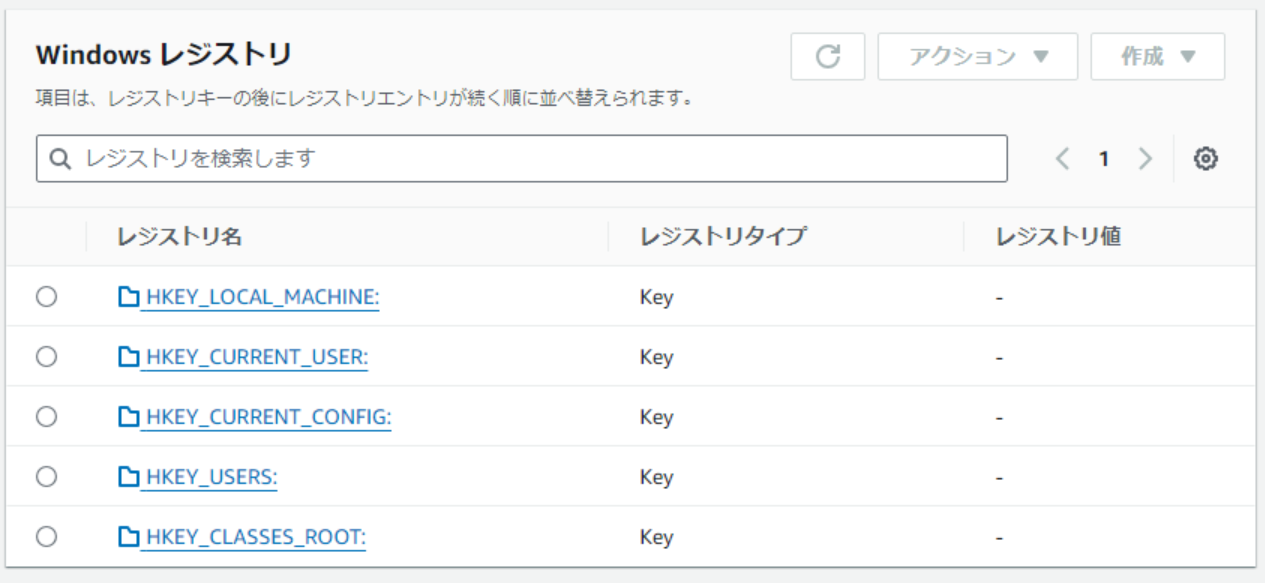This screenshot has width=1265, height=583.
Task: Select the HKEY_CURRENT_CONFIG radio button
Action: coord(46,417)
